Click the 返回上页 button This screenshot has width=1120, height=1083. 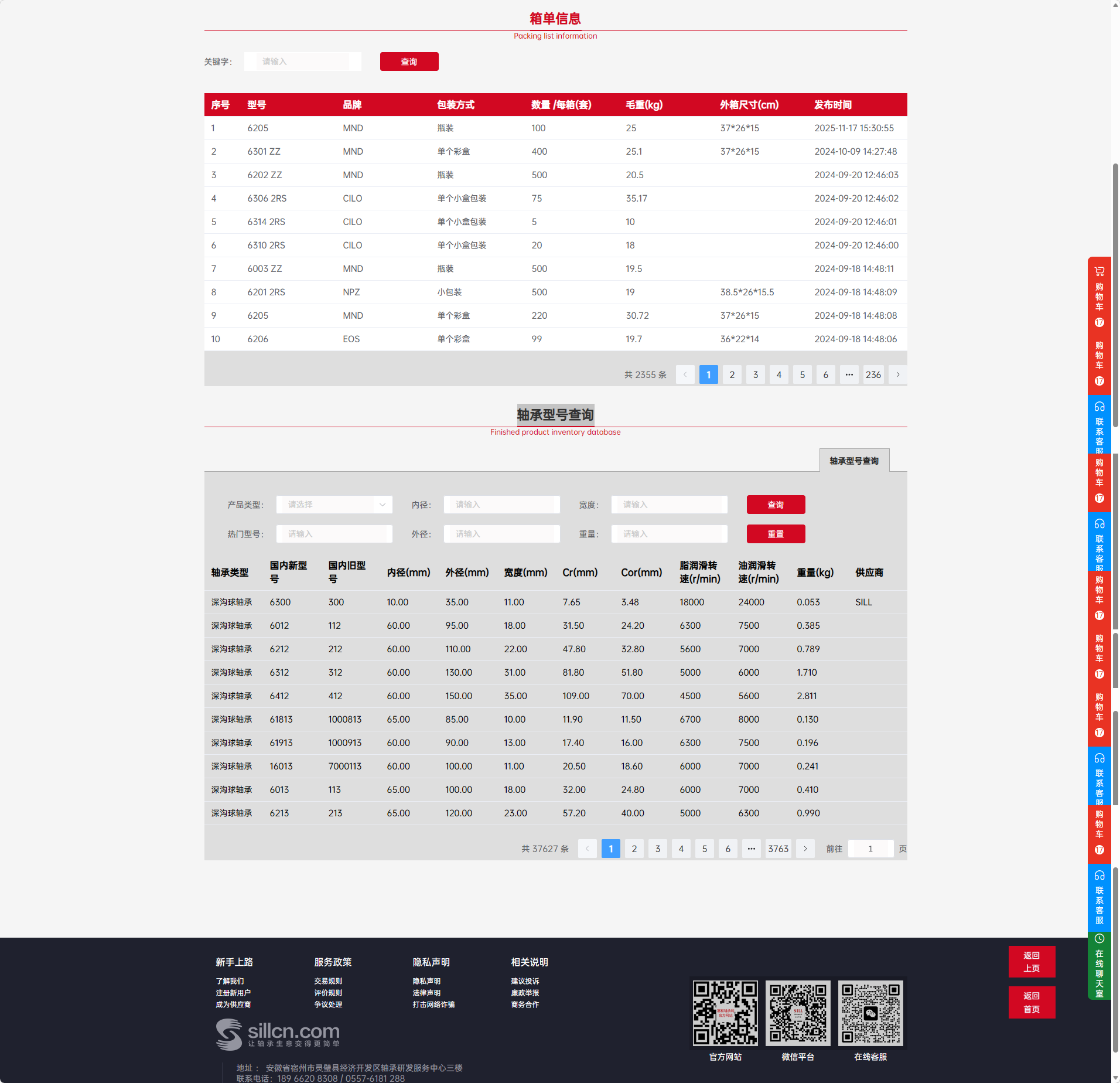pyautogui.click(x=1031, y=962)
